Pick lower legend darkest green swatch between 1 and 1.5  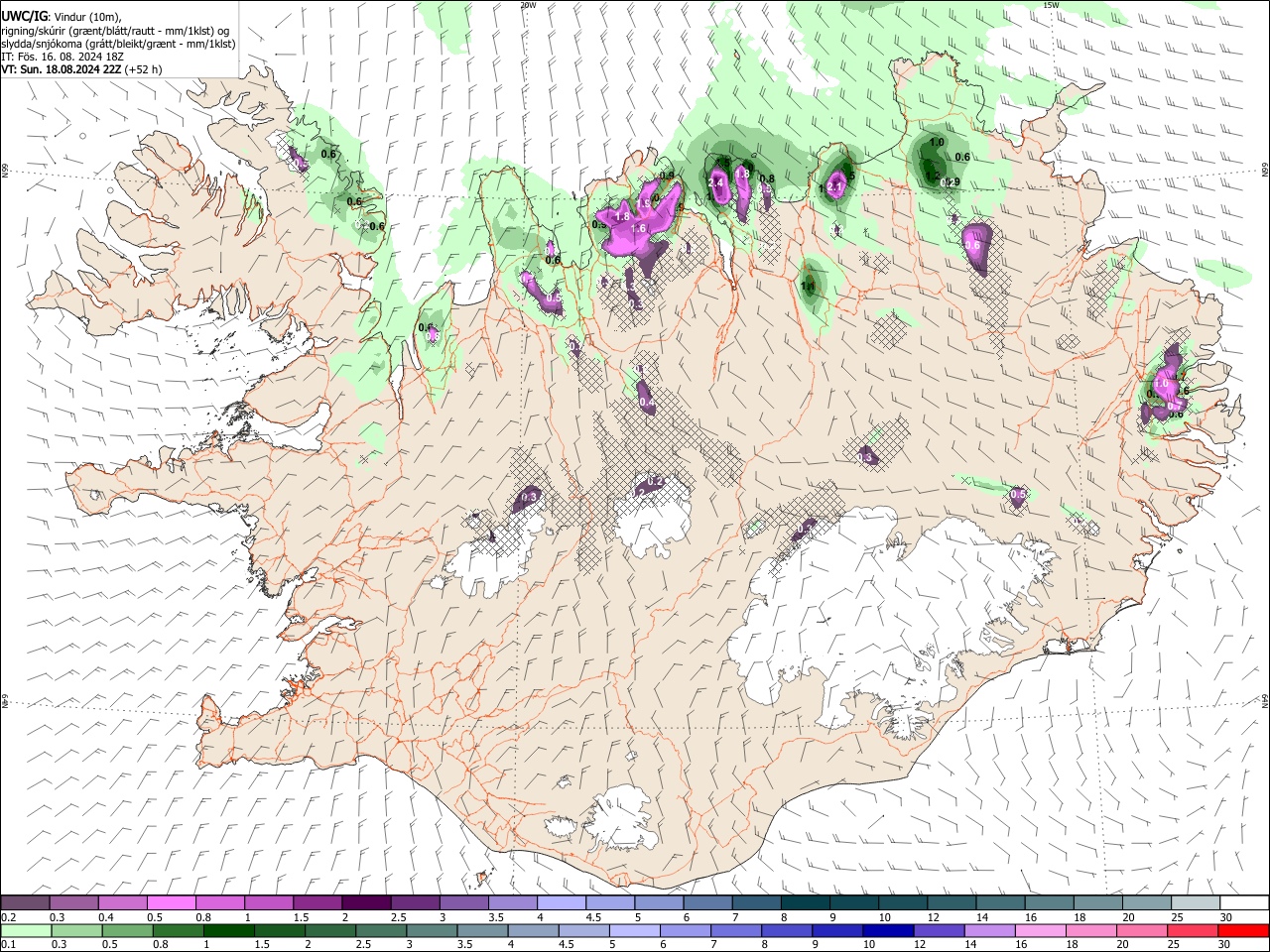228,930
